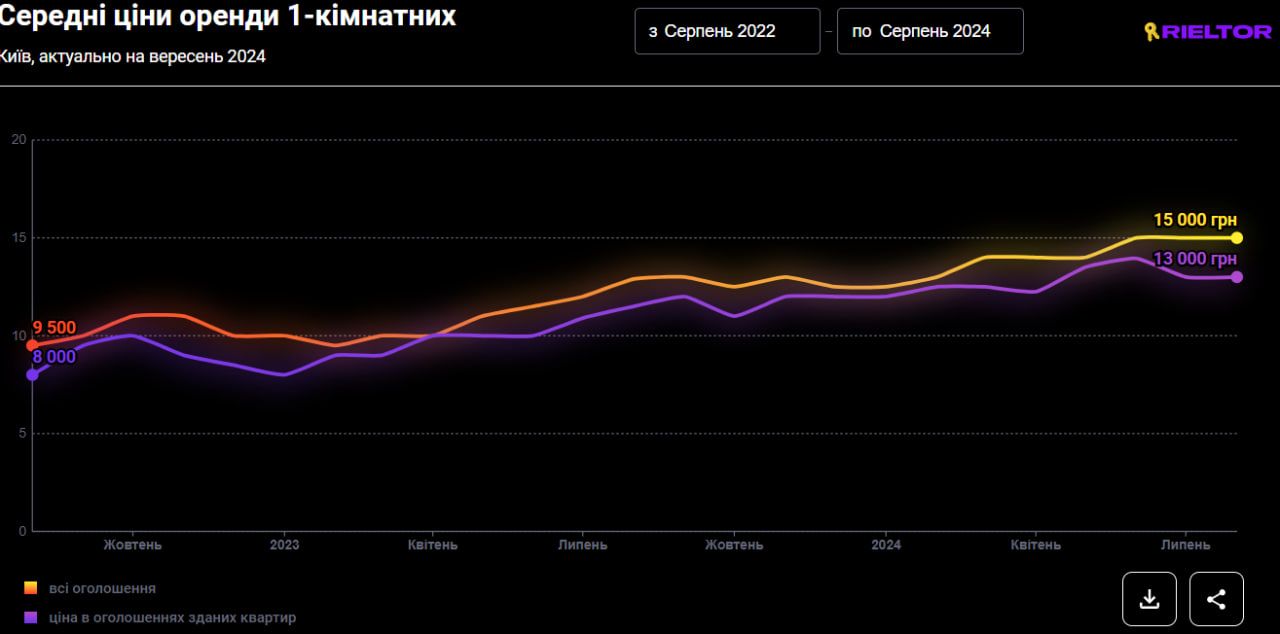This screenshot has width=1280, height=634.
Task: Toggle the 'всі оголошення' series via legend label
Action: 102,588
